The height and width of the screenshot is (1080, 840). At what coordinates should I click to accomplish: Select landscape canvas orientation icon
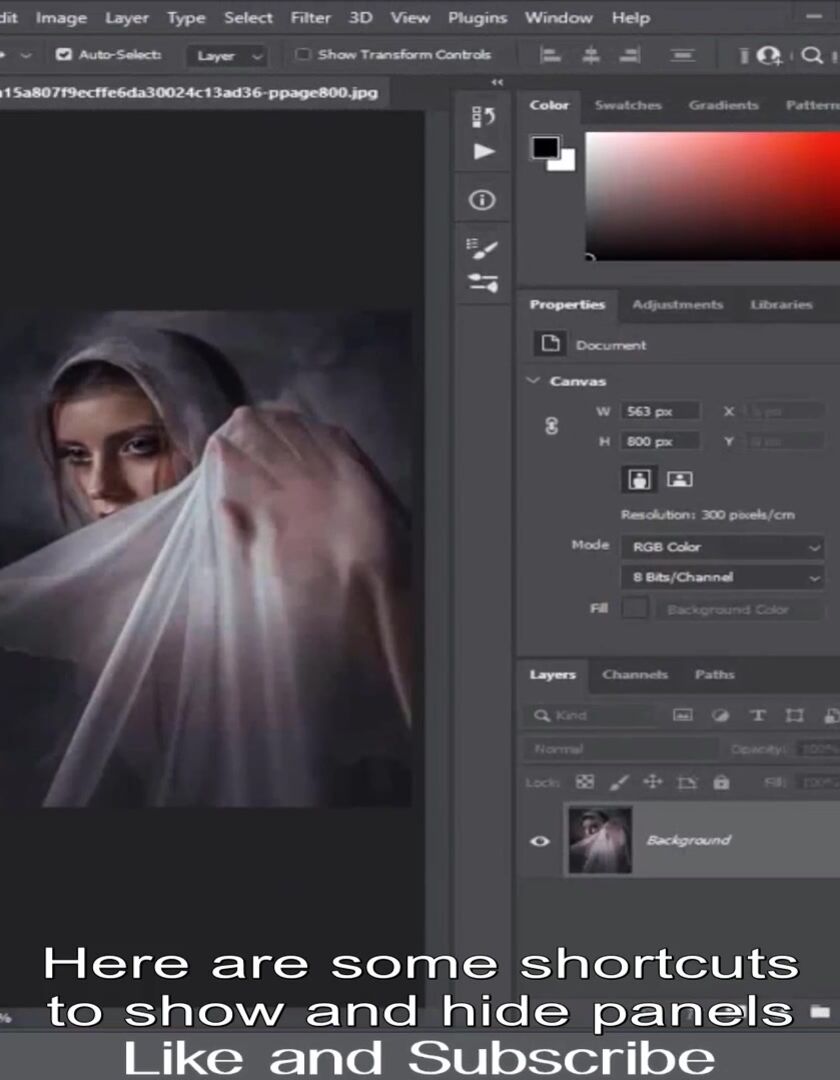click(x=680, y=479)
